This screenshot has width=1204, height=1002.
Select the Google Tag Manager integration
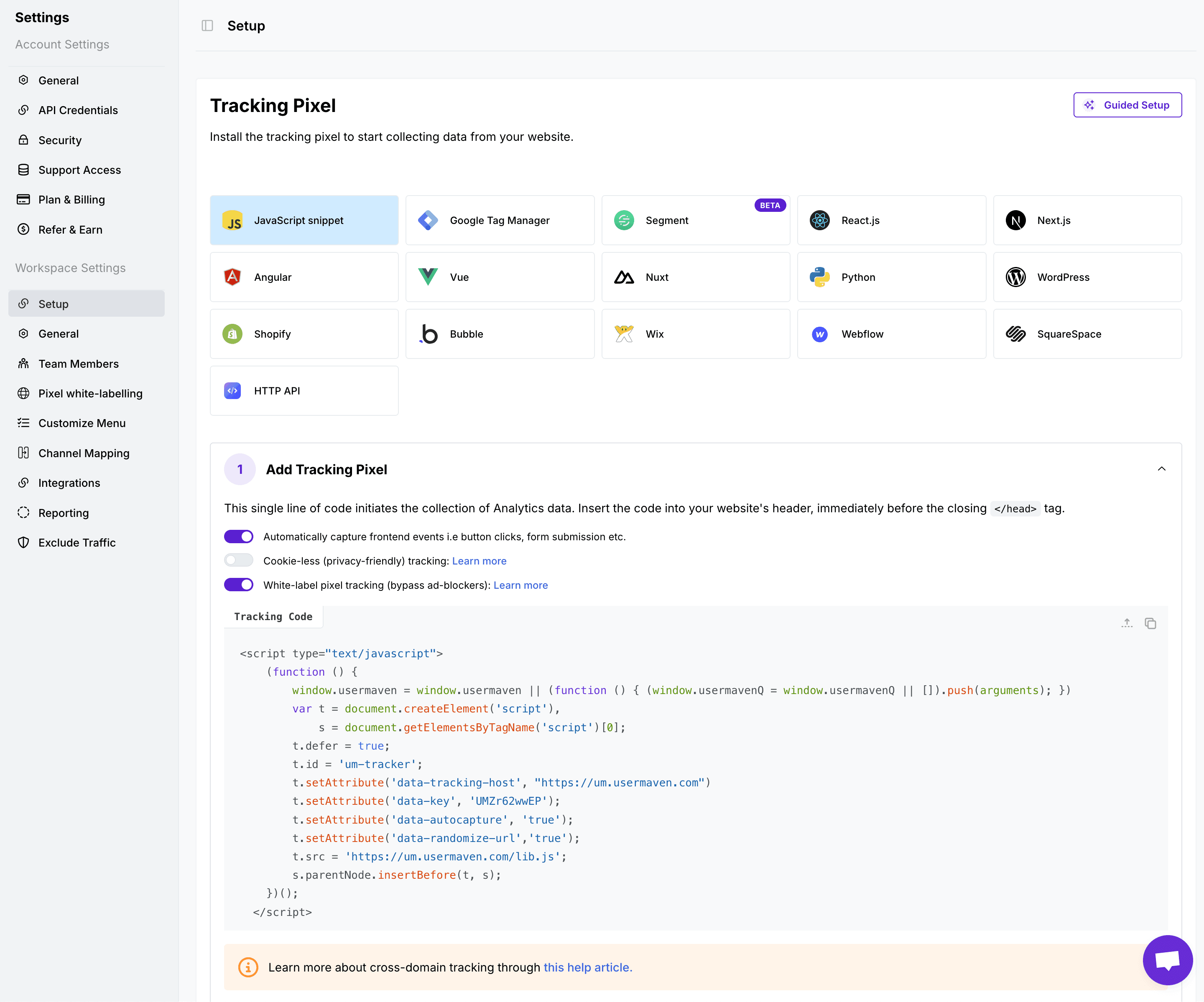coord(500,221)
